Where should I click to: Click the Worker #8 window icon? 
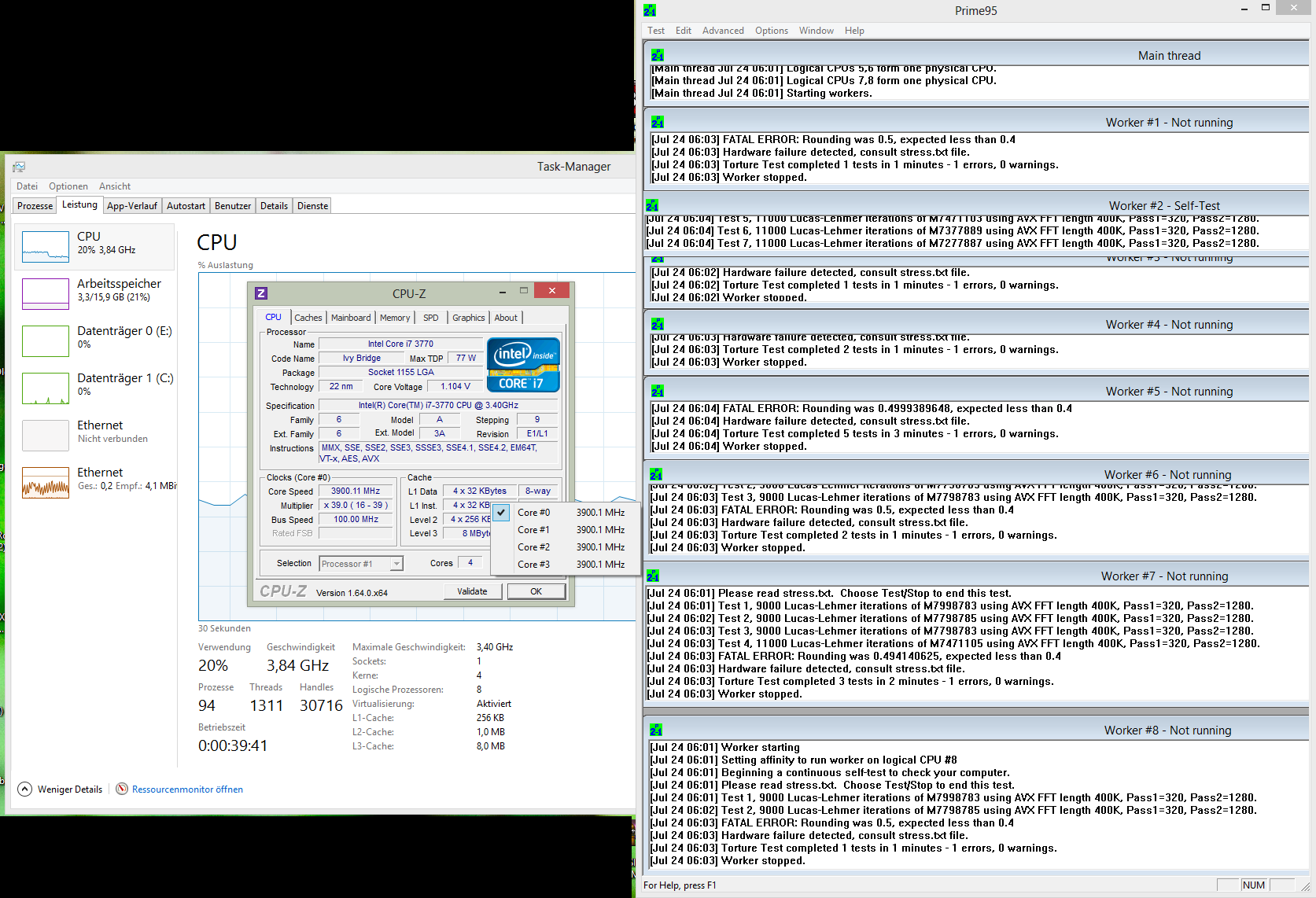pos(656,730)
